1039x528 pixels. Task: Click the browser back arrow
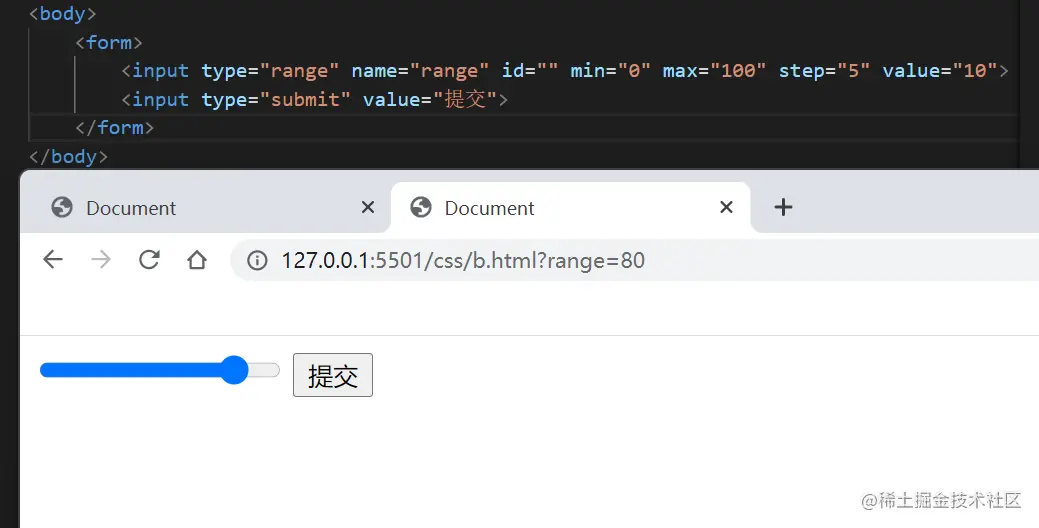tap(53, 260)
